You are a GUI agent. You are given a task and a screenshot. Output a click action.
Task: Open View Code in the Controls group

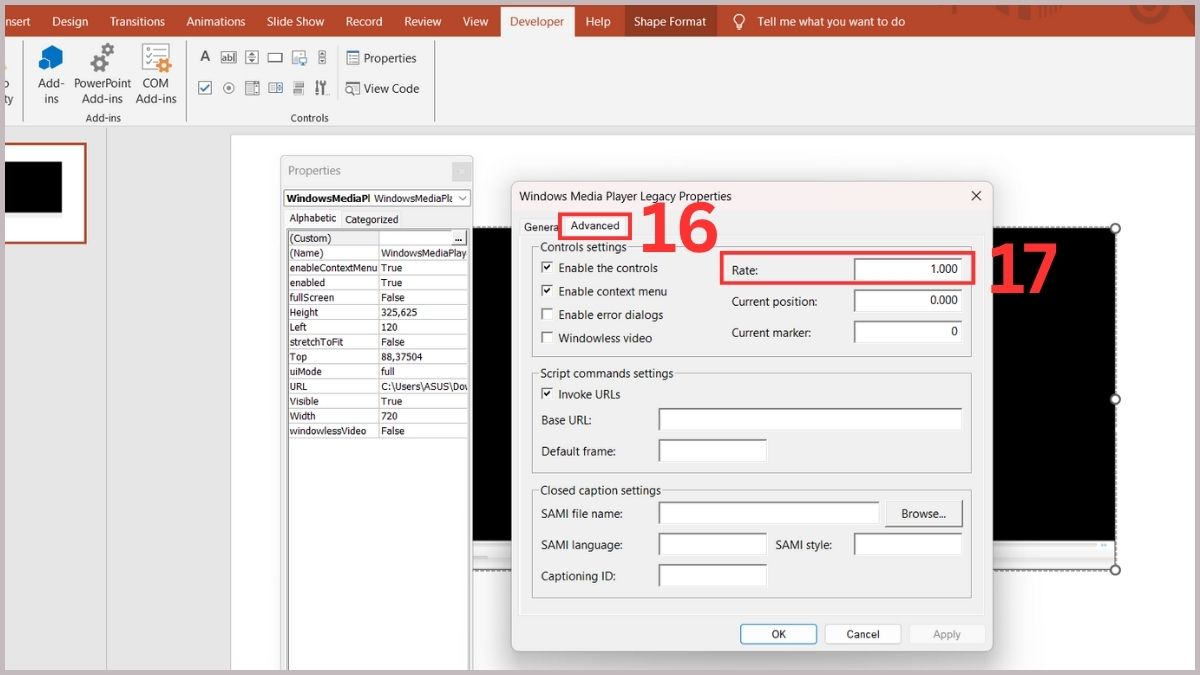383,88
